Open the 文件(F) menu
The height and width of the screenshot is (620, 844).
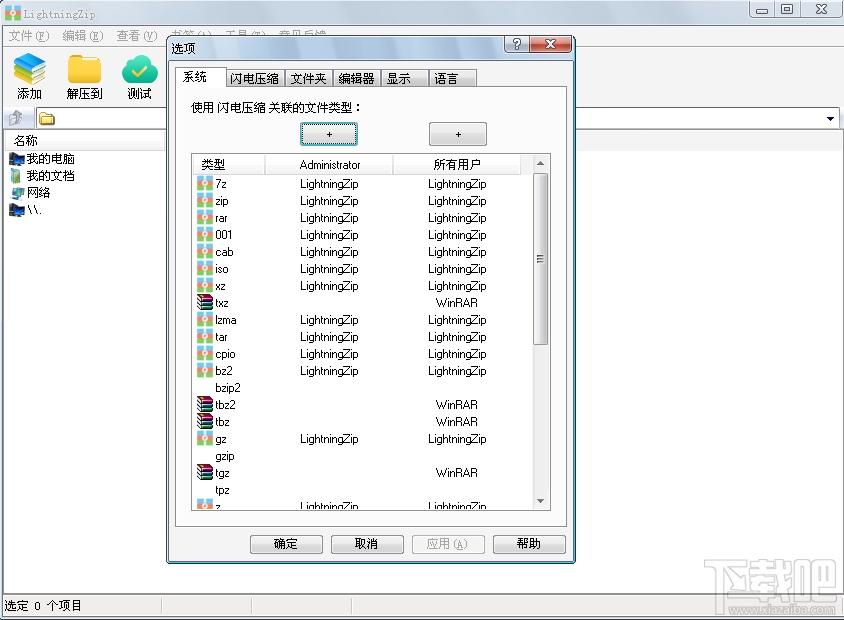coord(29,36)
